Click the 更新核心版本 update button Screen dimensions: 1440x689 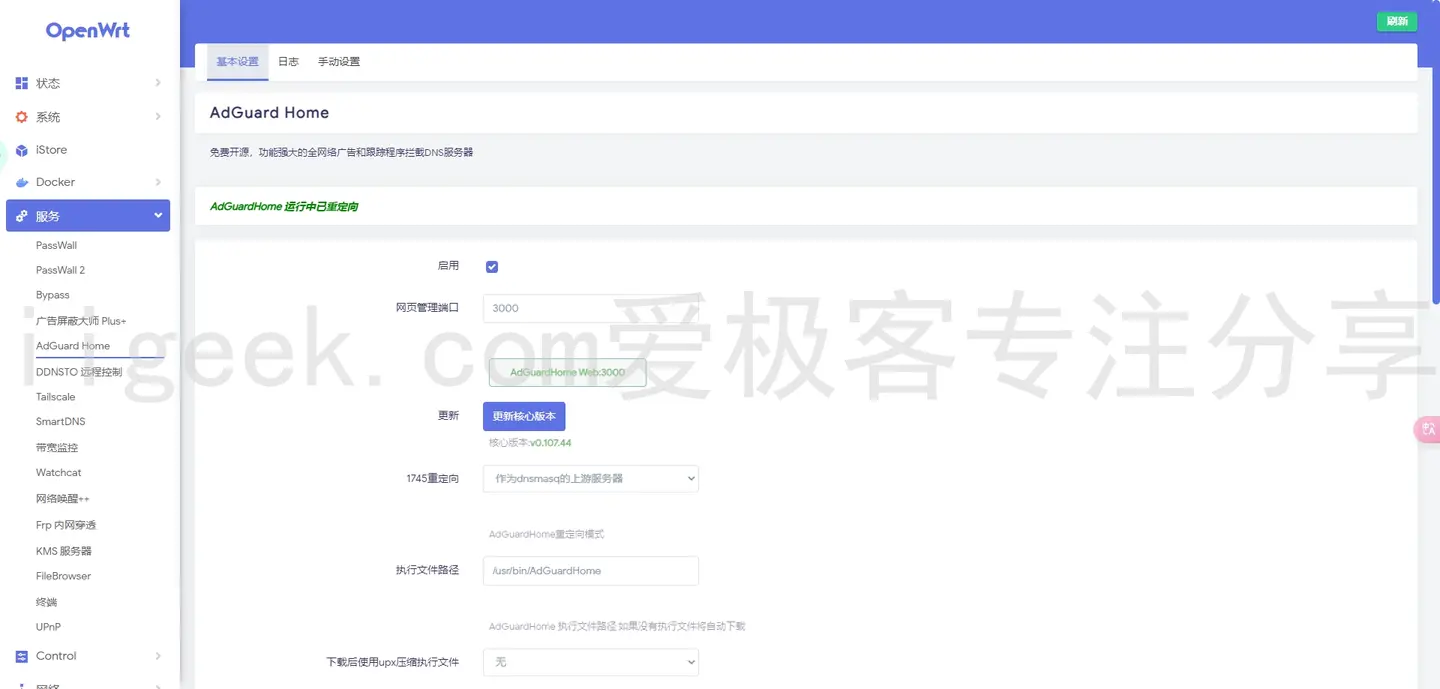click(523, 415)
